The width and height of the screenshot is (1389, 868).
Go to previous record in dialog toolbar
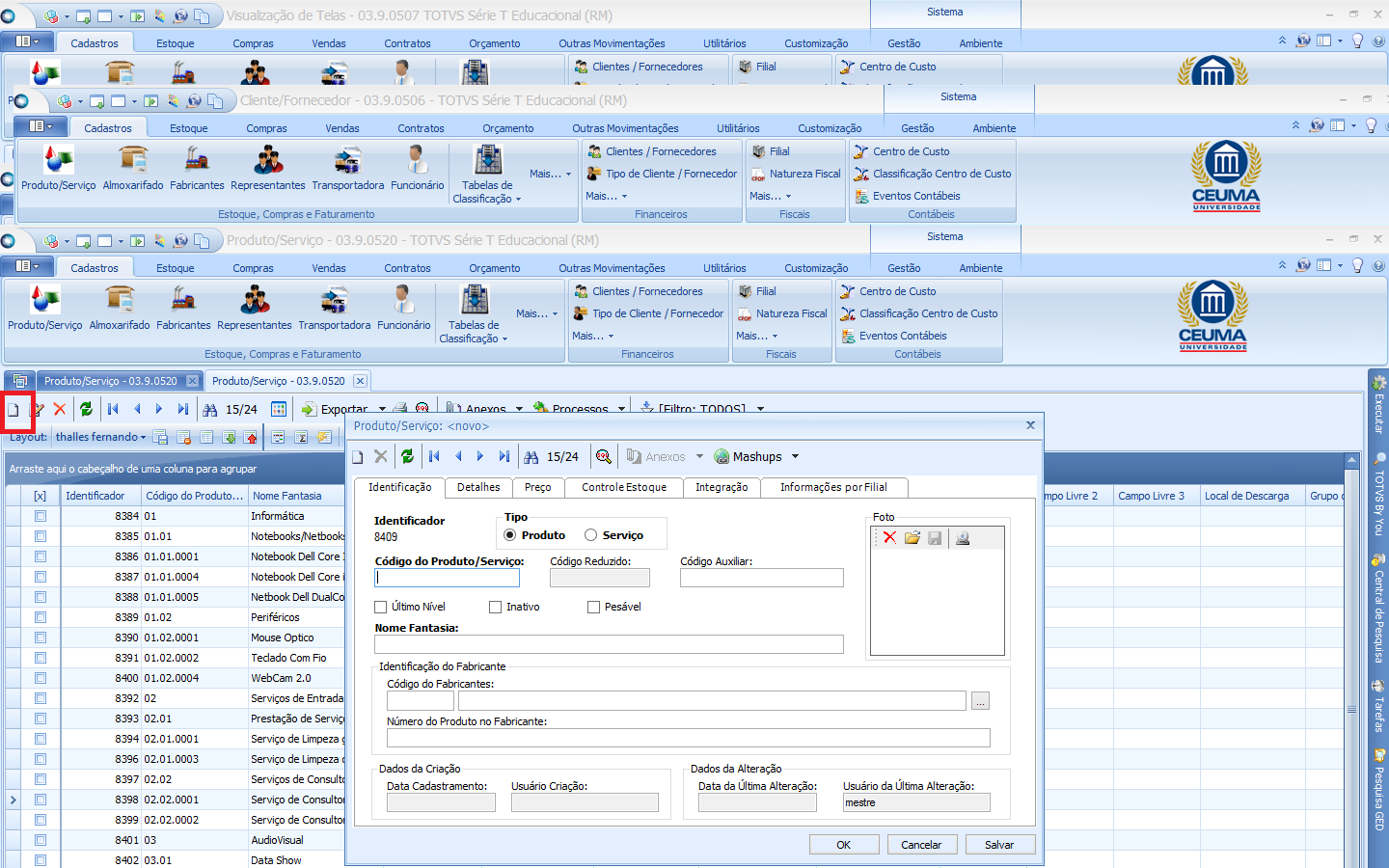coord(458,456)
